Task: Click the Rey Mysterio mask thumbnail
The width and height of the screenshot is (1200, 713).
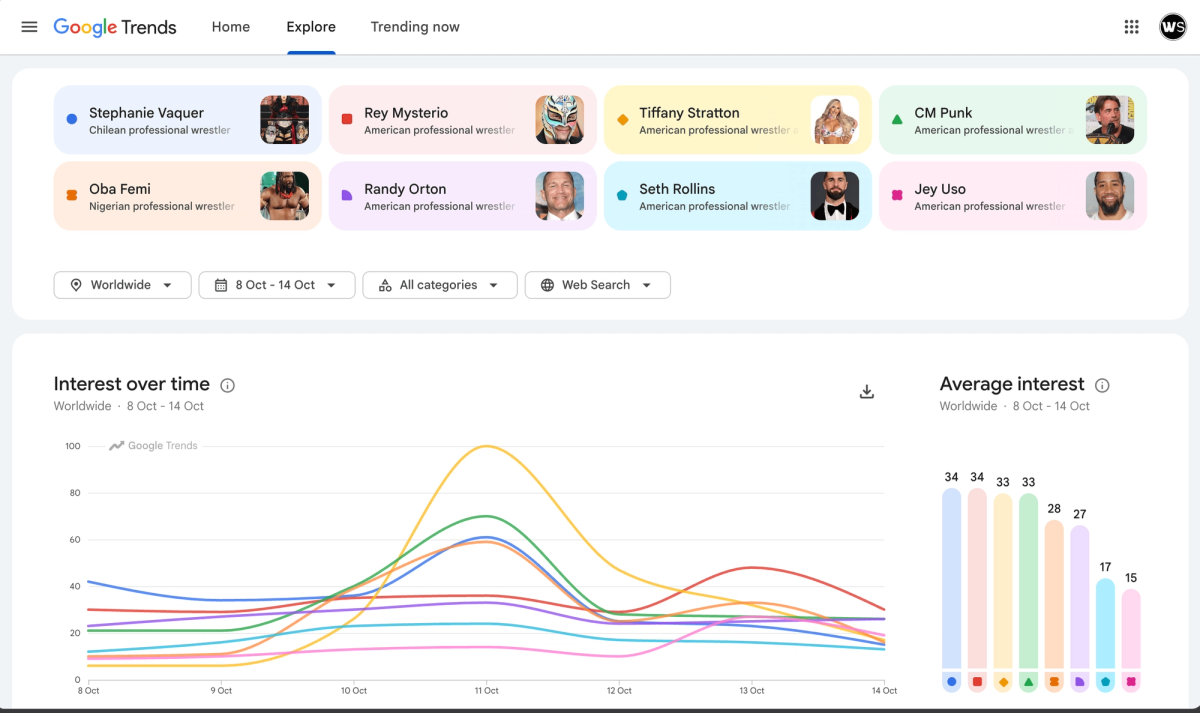Action: [x=560, y=120]
